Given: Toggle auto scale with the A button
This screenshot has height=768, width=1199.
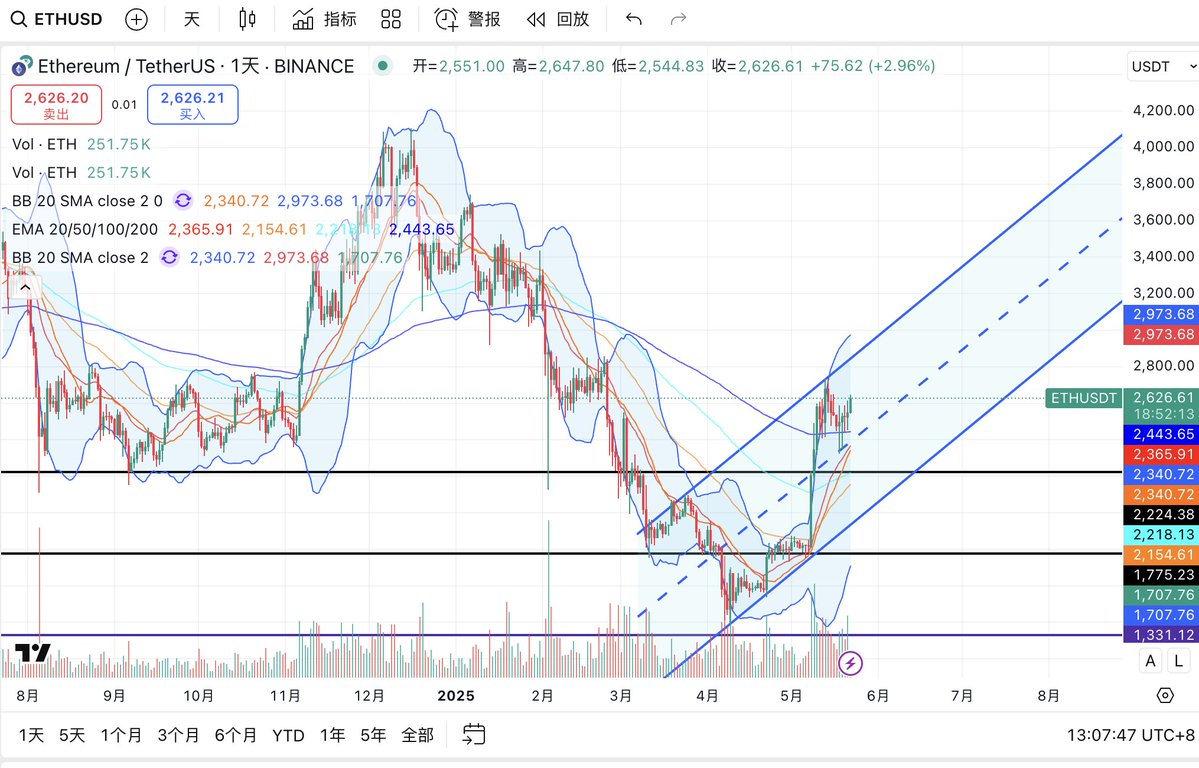Looking at the screenshot, I should click(1150, 661).
